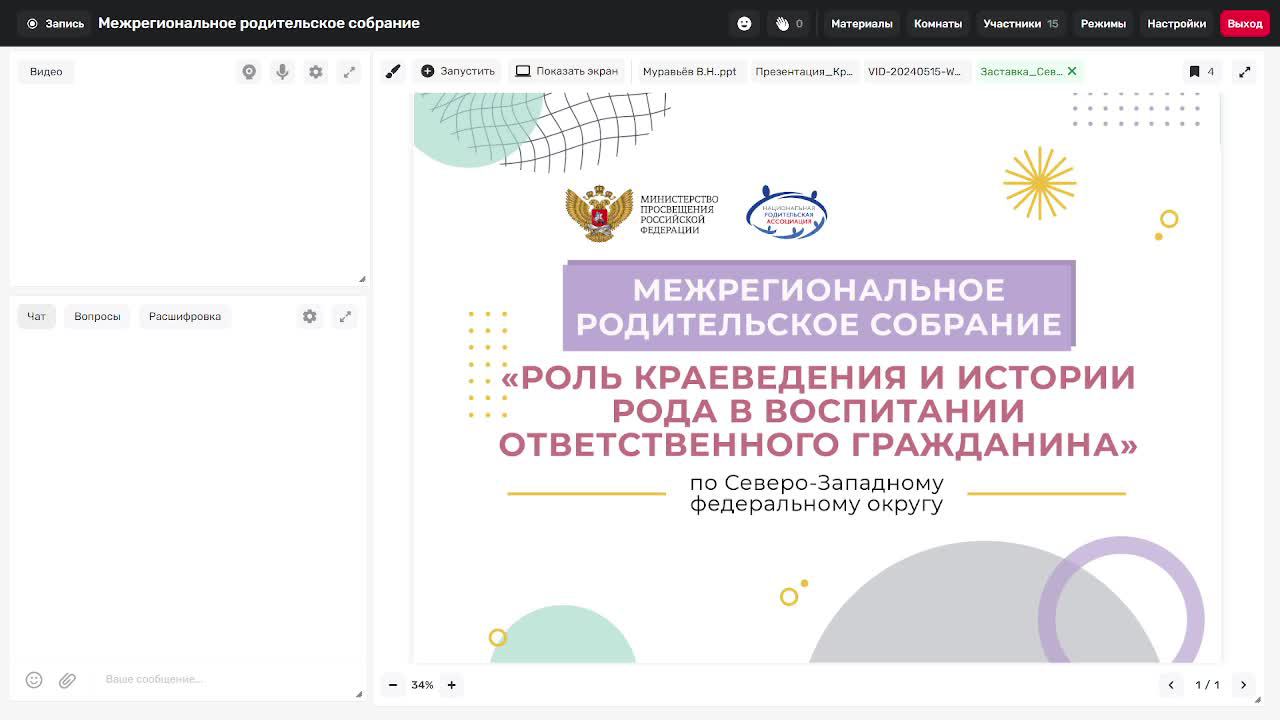Click Показать экран to share screen
1280x720 pixels.
[567, 71]
